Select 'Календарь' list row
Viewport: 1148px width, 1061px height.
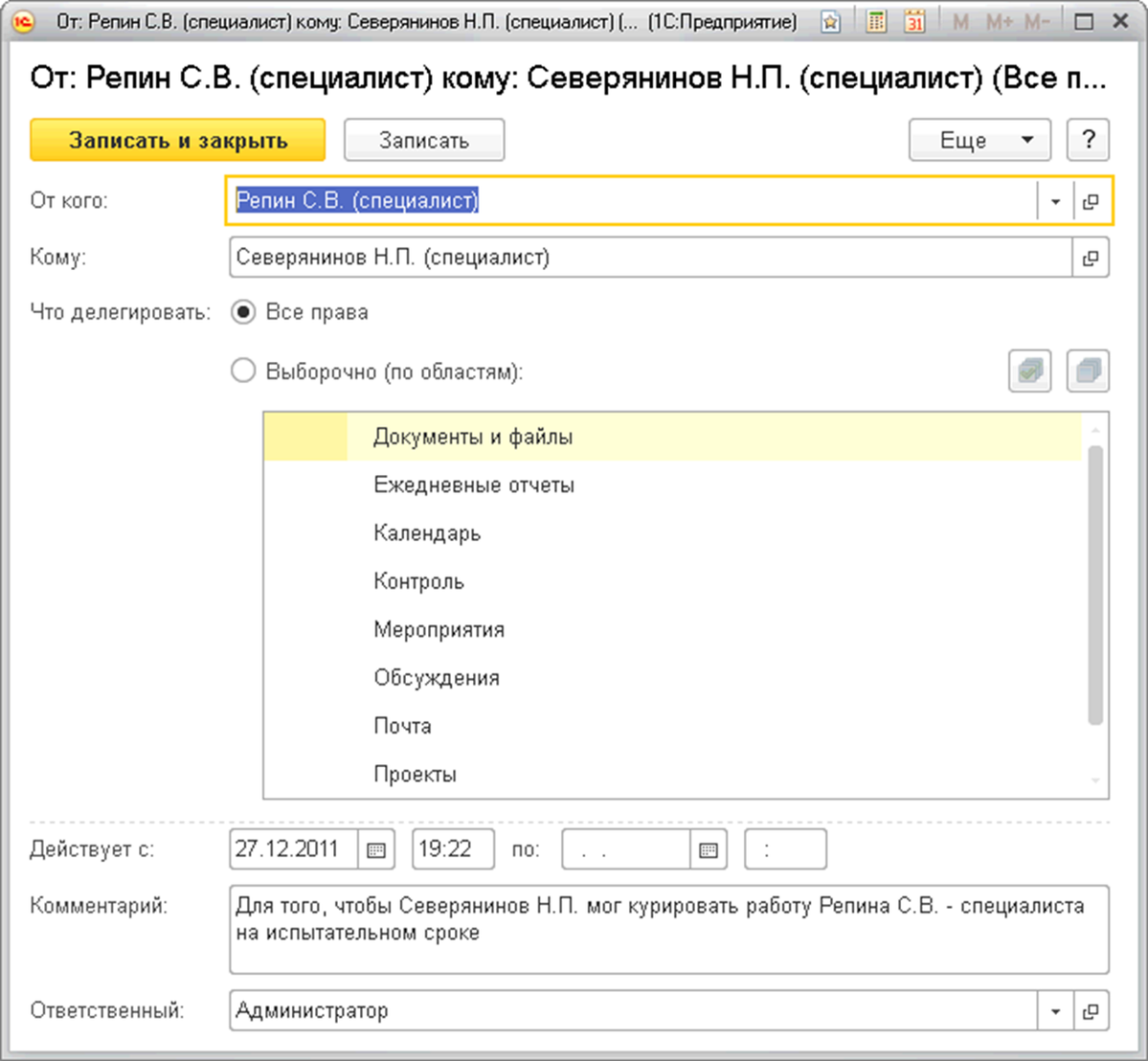point(672,533)
